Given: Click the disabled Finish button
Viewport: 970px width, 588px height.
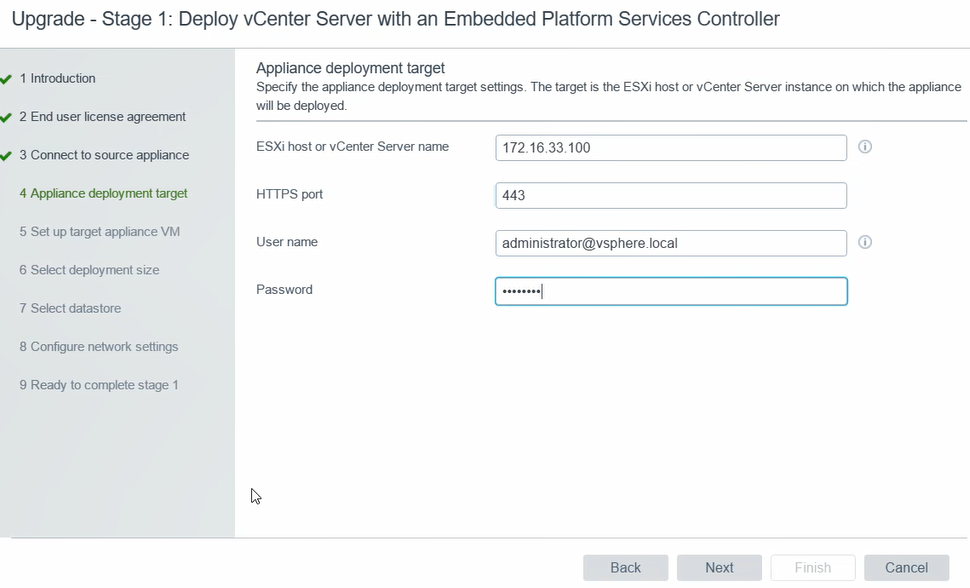Looking at the screenshot, I should tap(813, 568).
